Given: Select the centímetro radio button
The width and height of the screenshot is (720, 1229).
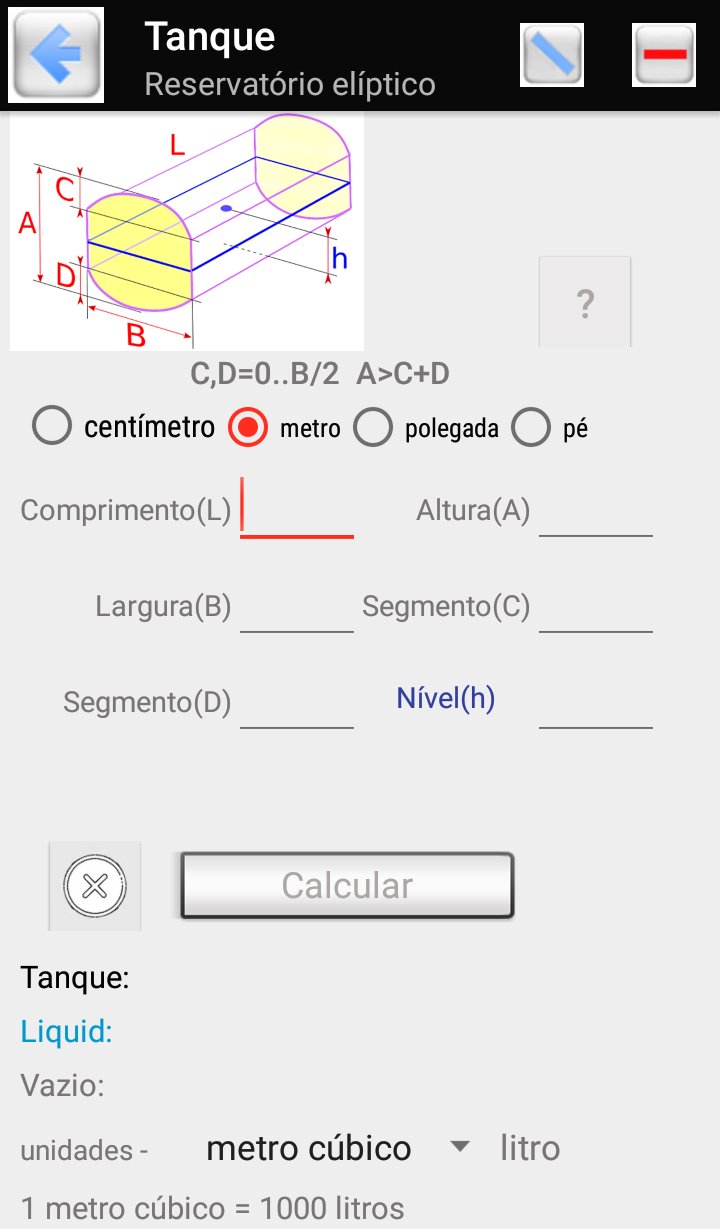Looking at the screenshot, I should click(x=52, y=428).
